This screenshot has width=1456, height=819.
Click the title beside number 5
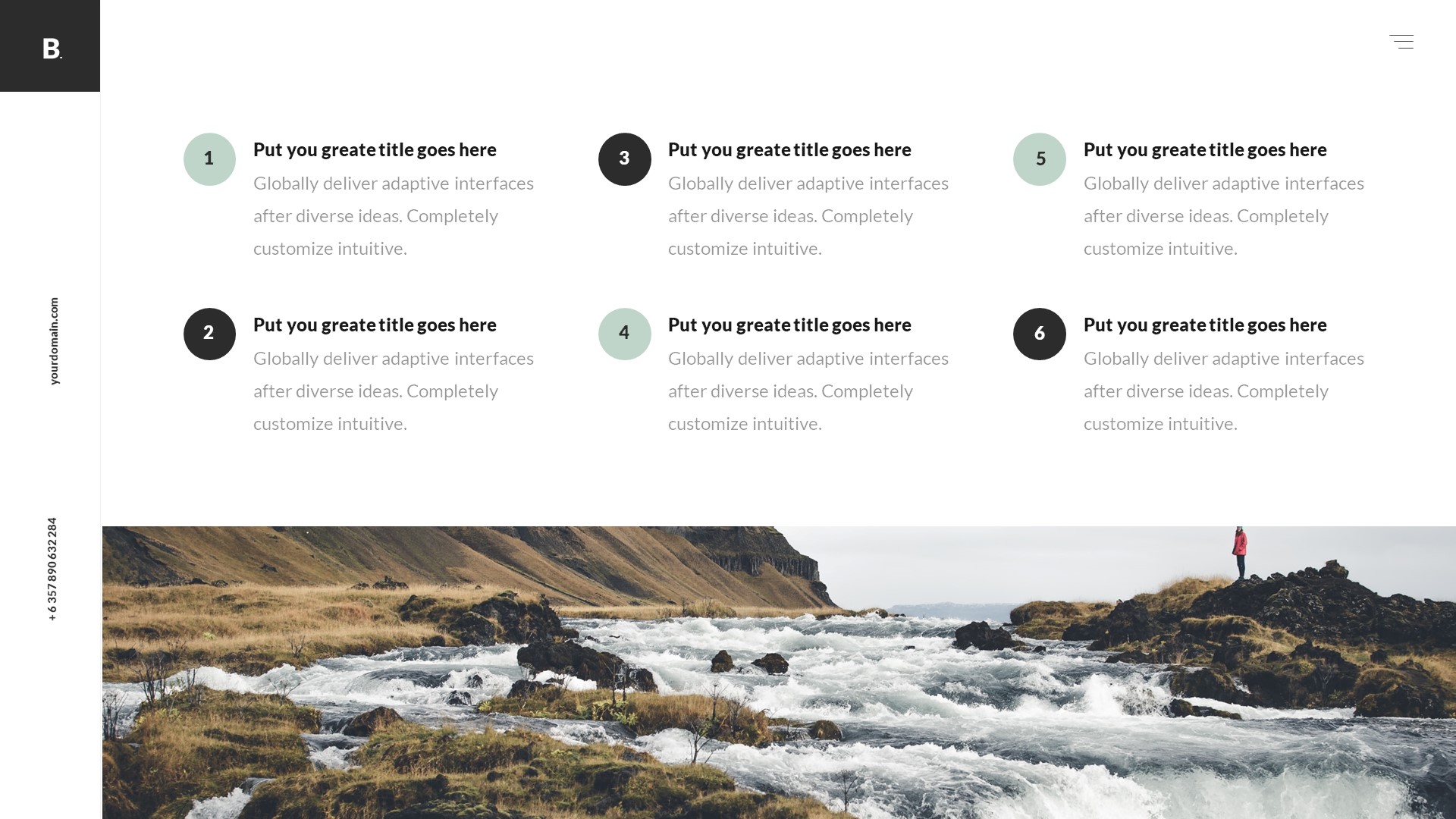[1205, 150]
